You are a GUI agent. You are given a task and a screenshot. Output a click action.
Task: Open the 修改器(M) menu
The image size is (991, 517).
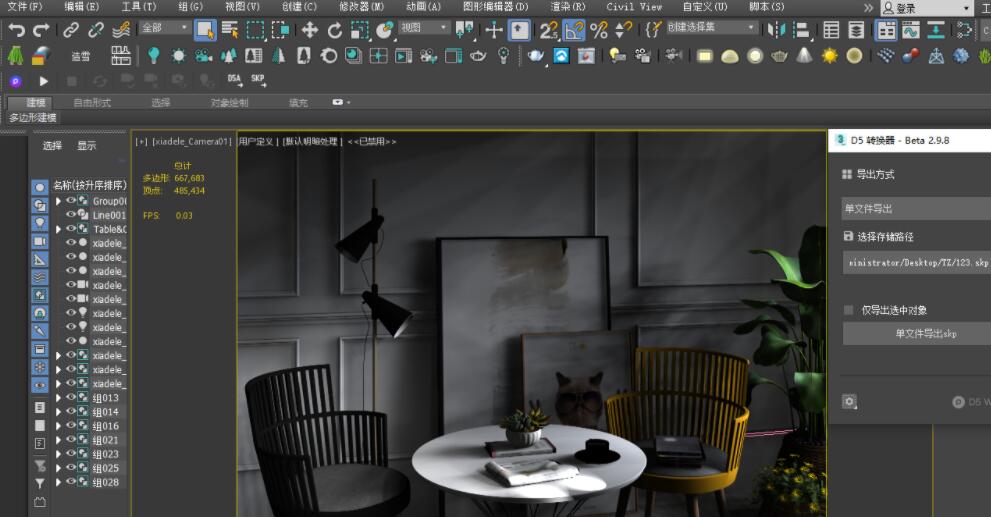362,6
